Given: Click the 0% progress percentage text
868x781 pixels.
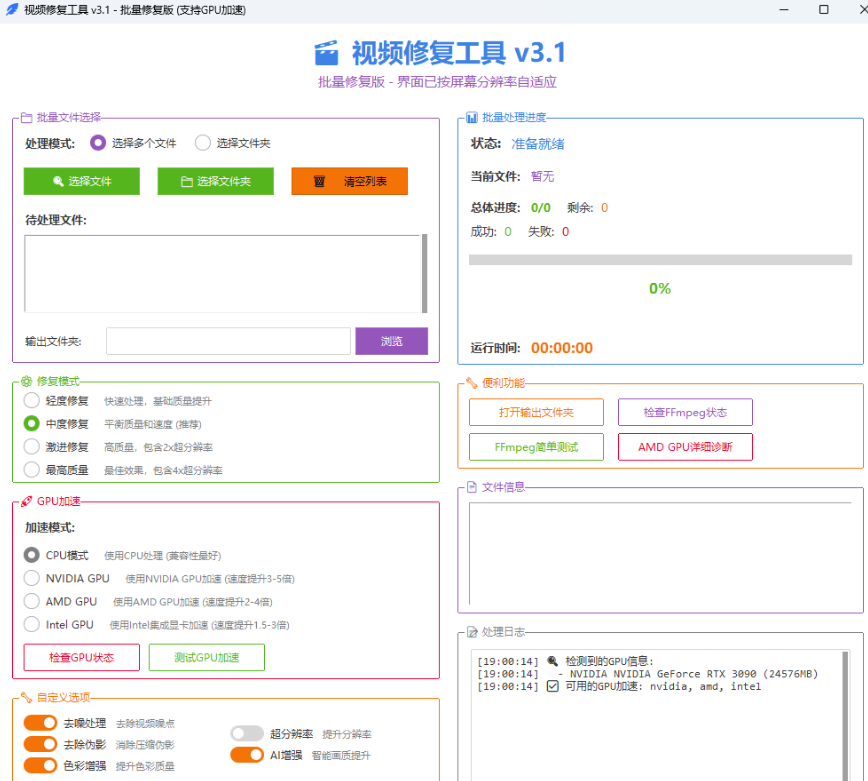Looking at the screenshot, I should pyautogui.click(x=660, y=288).
